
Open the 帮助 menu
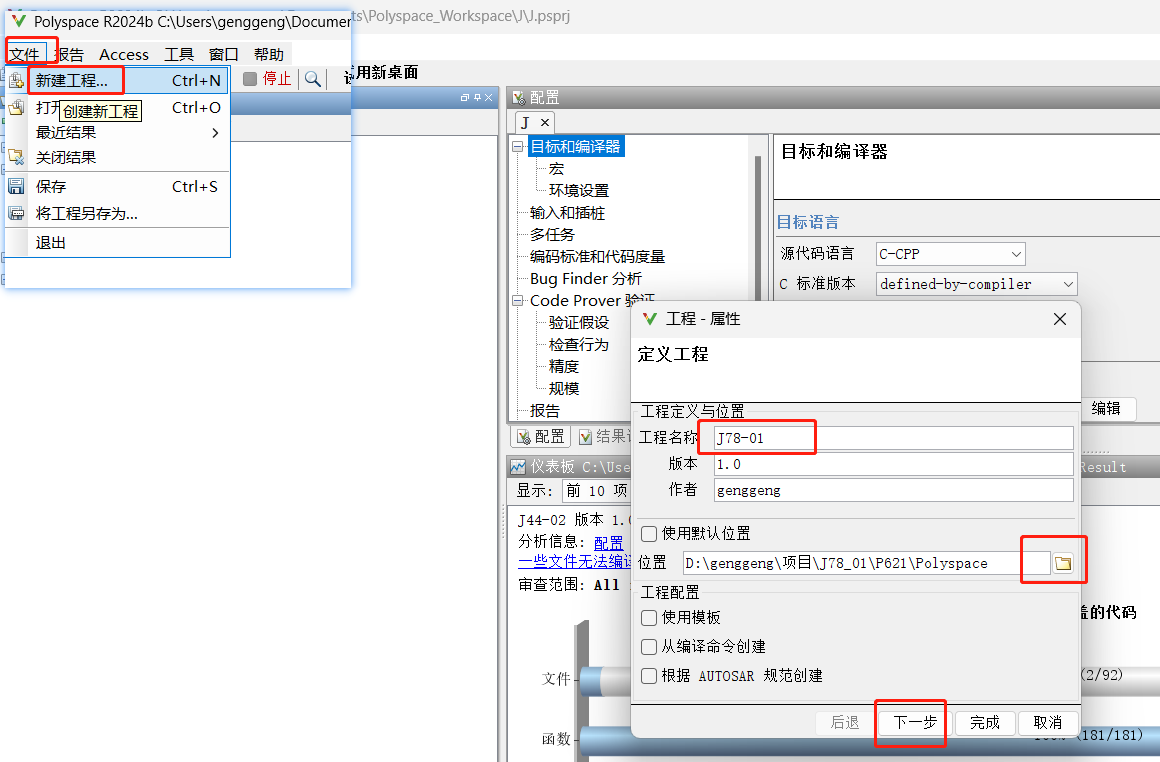(269, 54)
